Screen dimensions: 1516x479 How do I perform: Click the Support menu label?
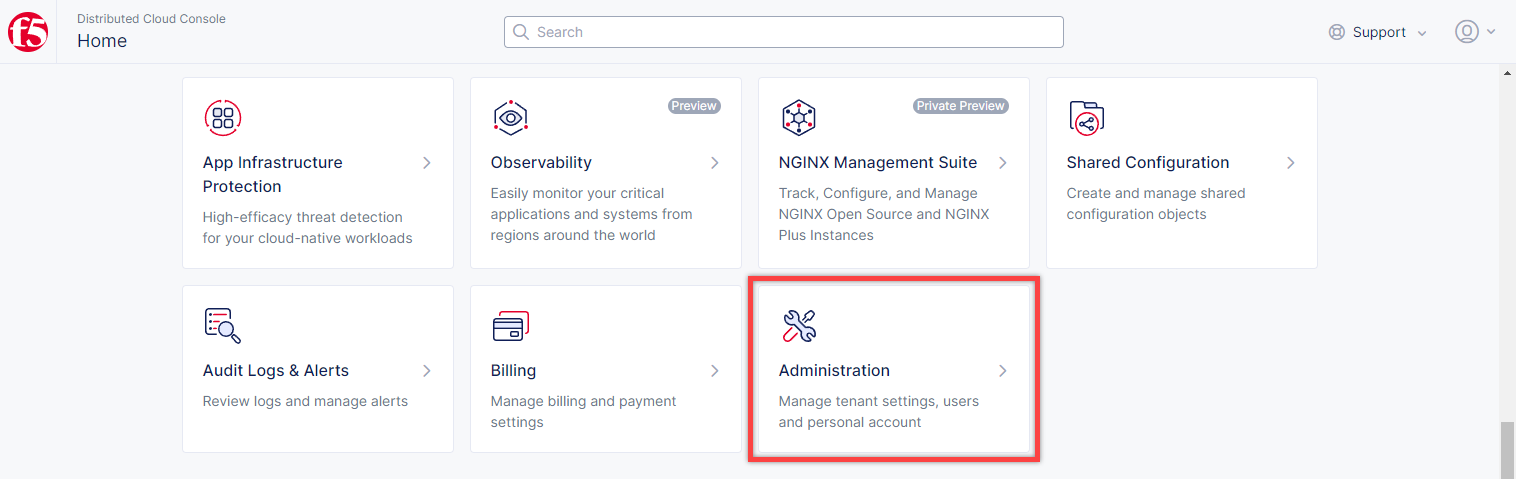1379,32
